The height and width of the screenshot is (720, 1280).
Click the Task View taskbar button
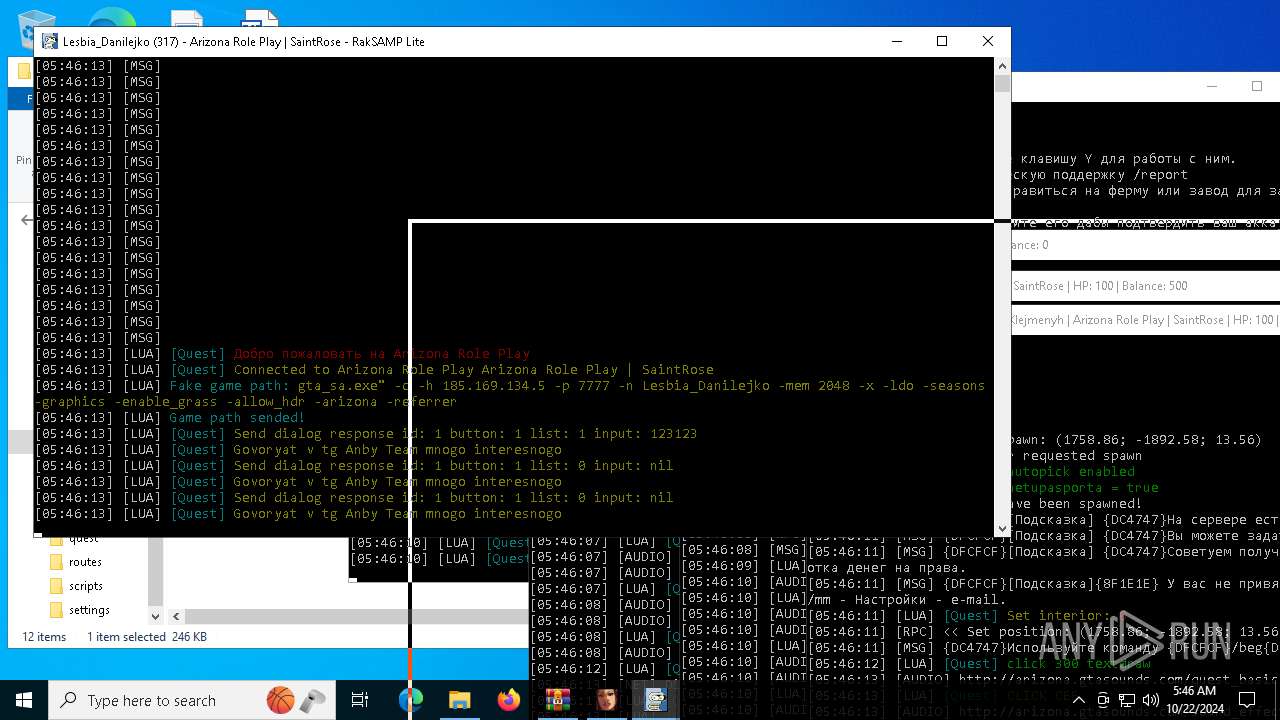point(360,700)
